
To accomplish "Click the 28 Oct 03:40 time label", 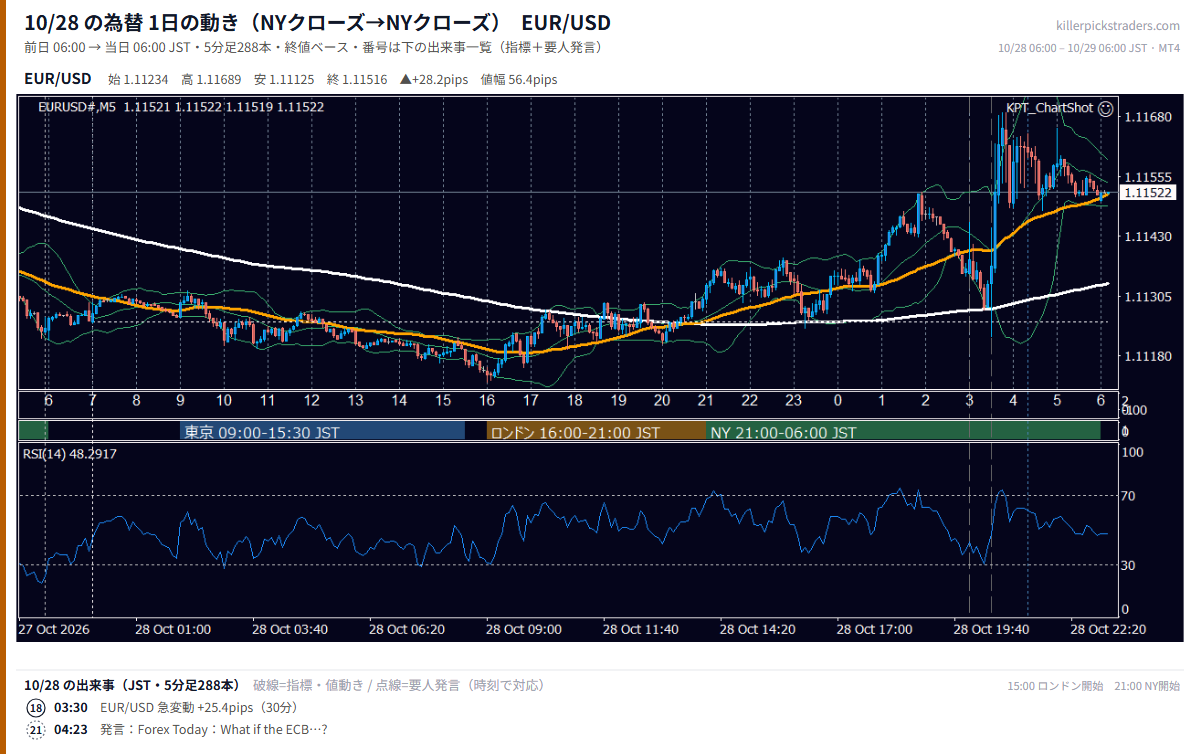I will pos(290,630).
